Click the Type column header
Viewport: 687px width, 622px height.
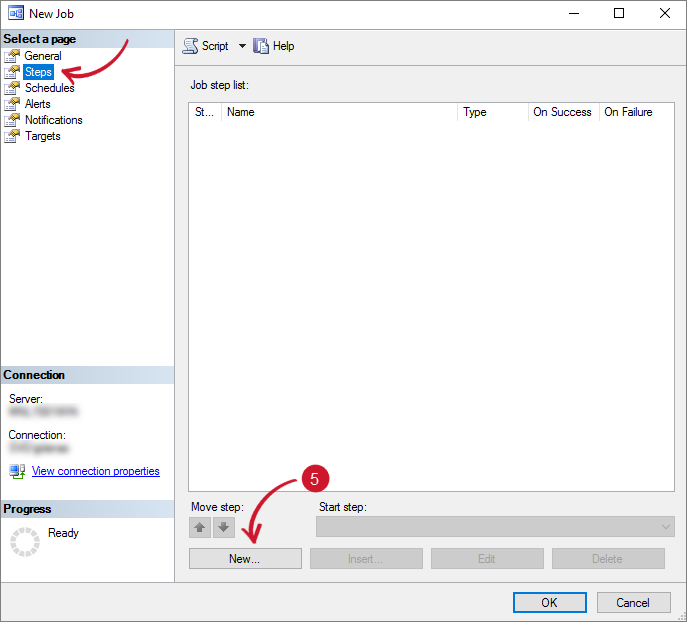pyautogui.click(x=492, y=112)
